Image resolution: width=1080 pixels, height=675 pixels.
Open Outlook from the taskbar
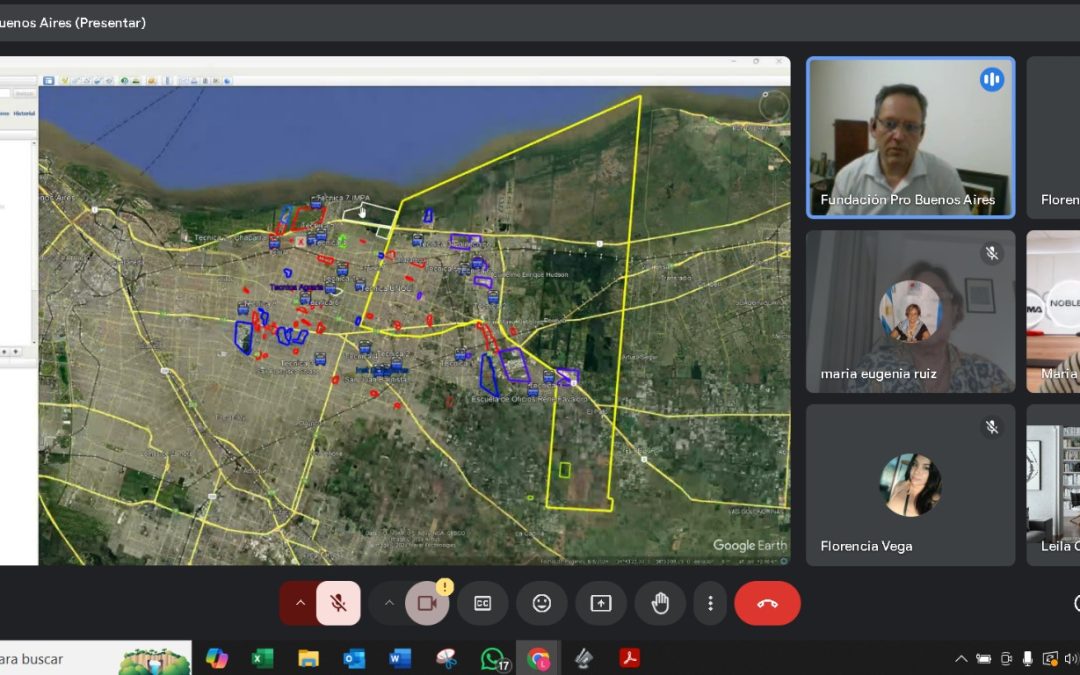pos(354,658)
